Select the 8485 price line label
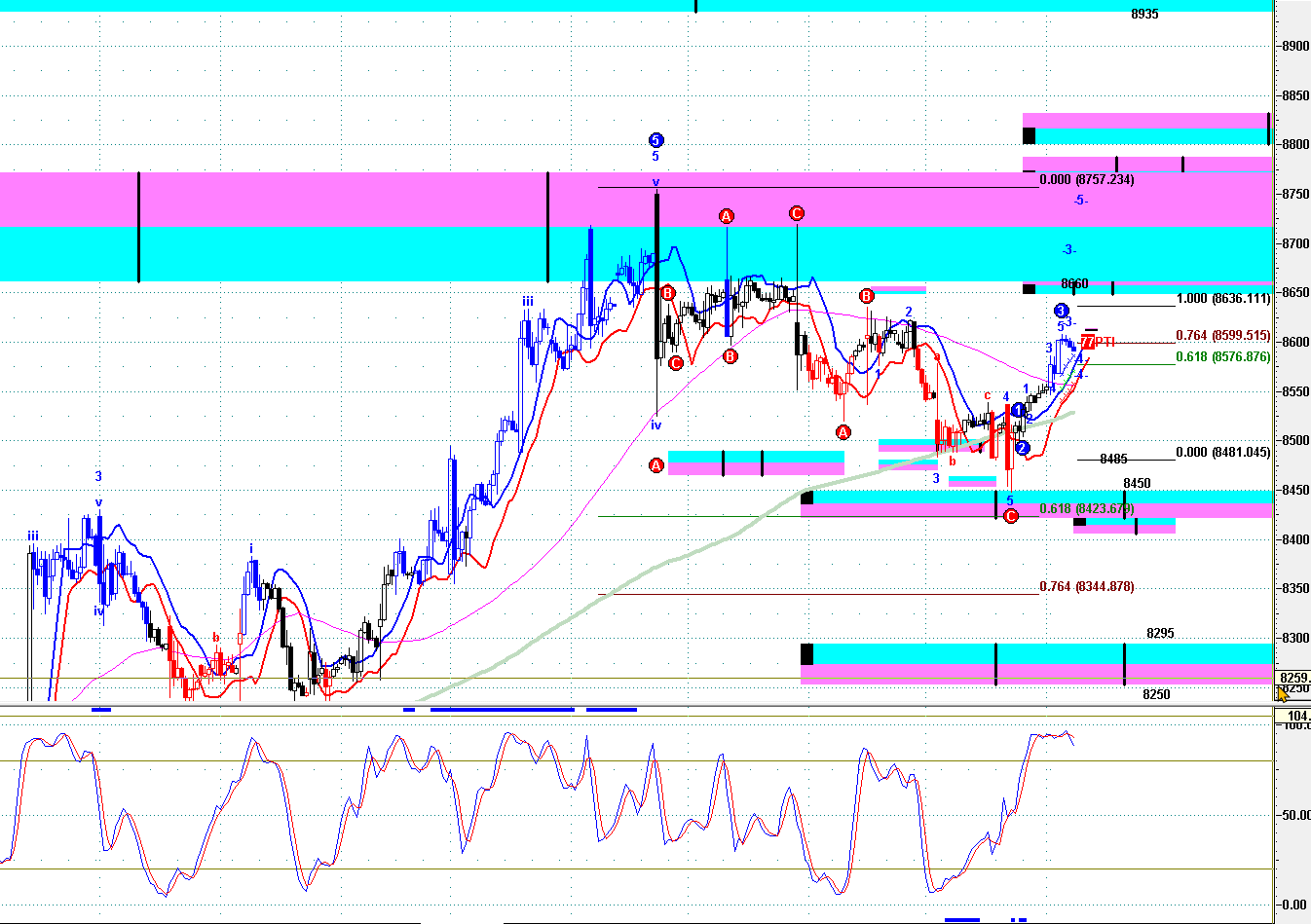Viewport: 1311px width, 924px height. coord(1113,460)
